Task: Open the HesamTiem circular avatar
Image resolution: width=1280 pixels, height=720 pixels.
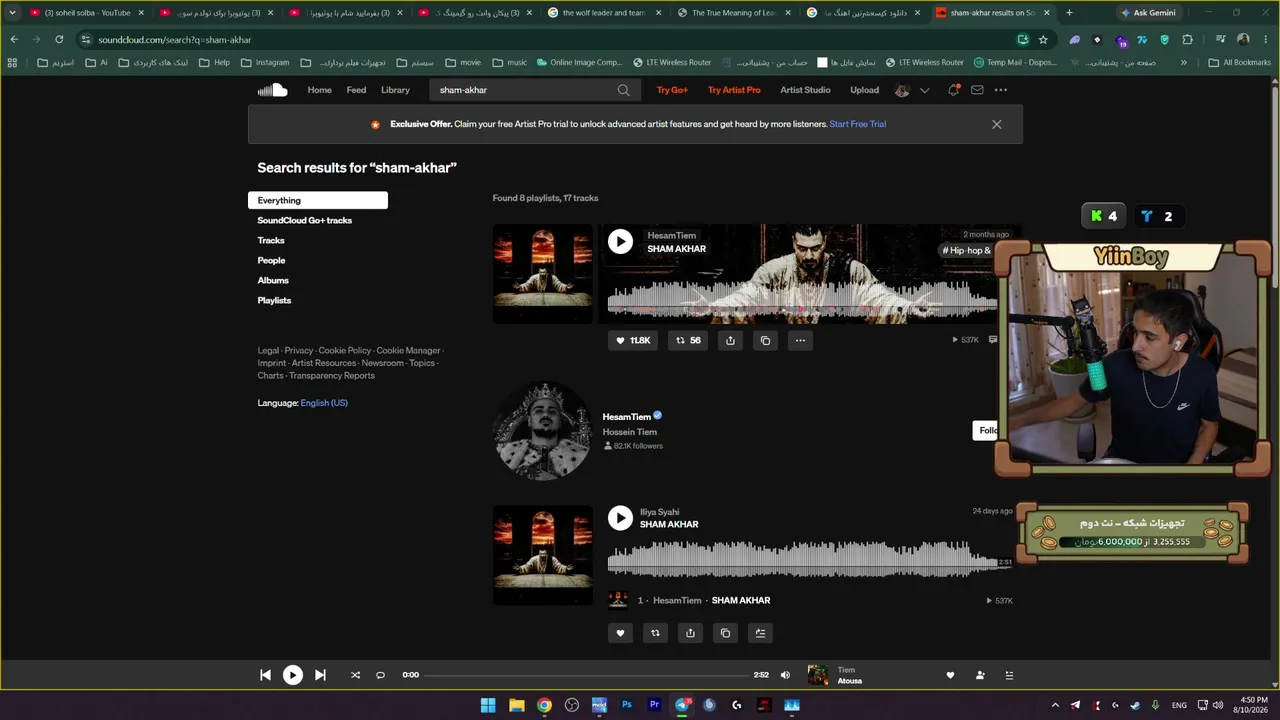Action: click(543, 431)
